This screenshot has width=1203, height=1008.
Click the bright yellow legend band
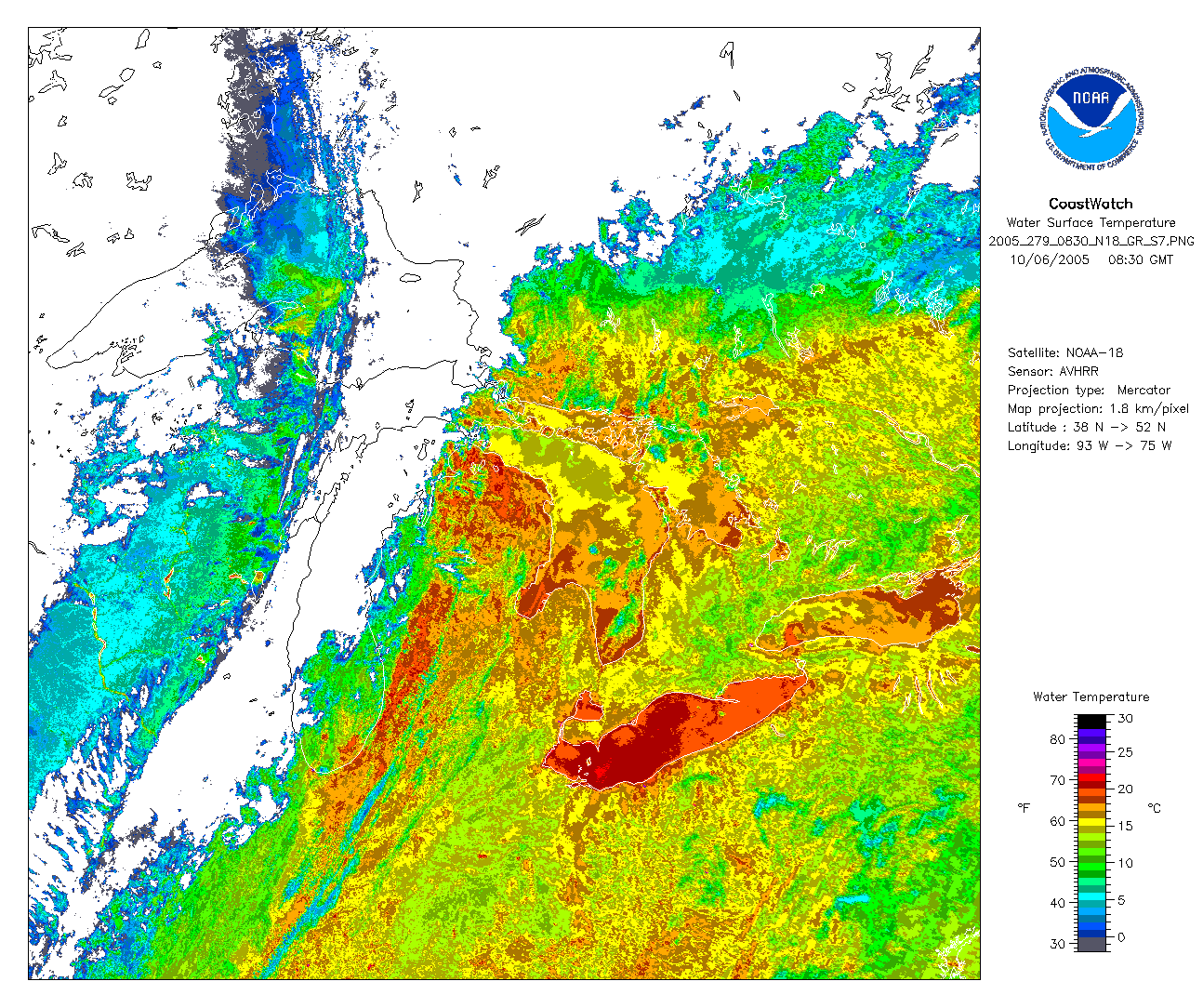point(1091,824)
